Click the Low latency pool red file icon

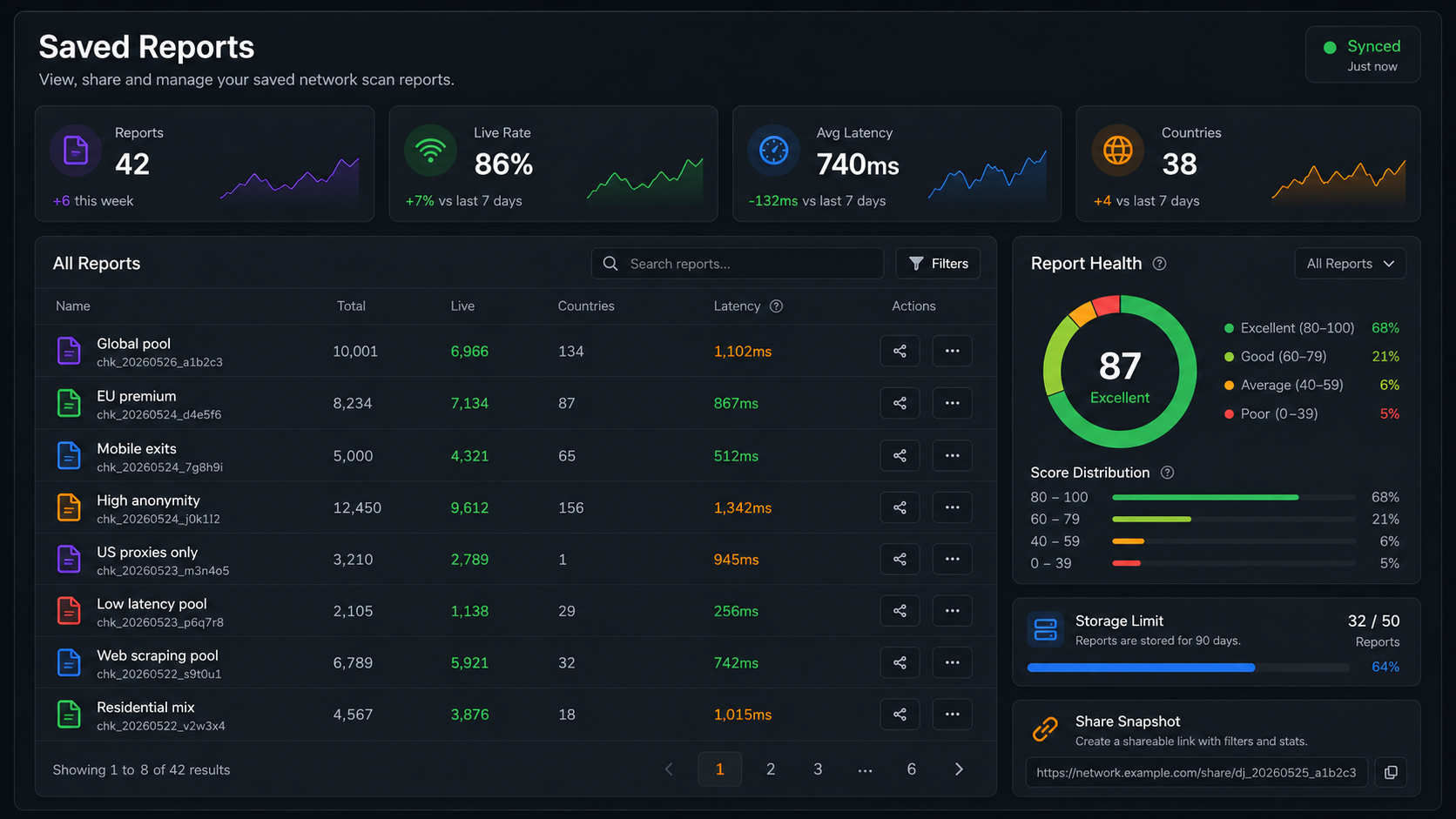pyautogui.click(x=69, y=610)
